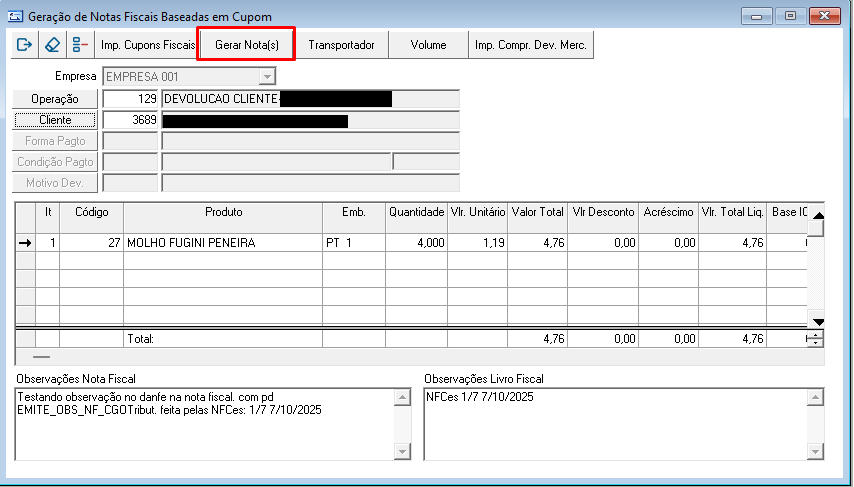The width and height of the screenshot is (854, 487).
Task: Click the Vlr Desconto column header
Action: click(603, 212)
